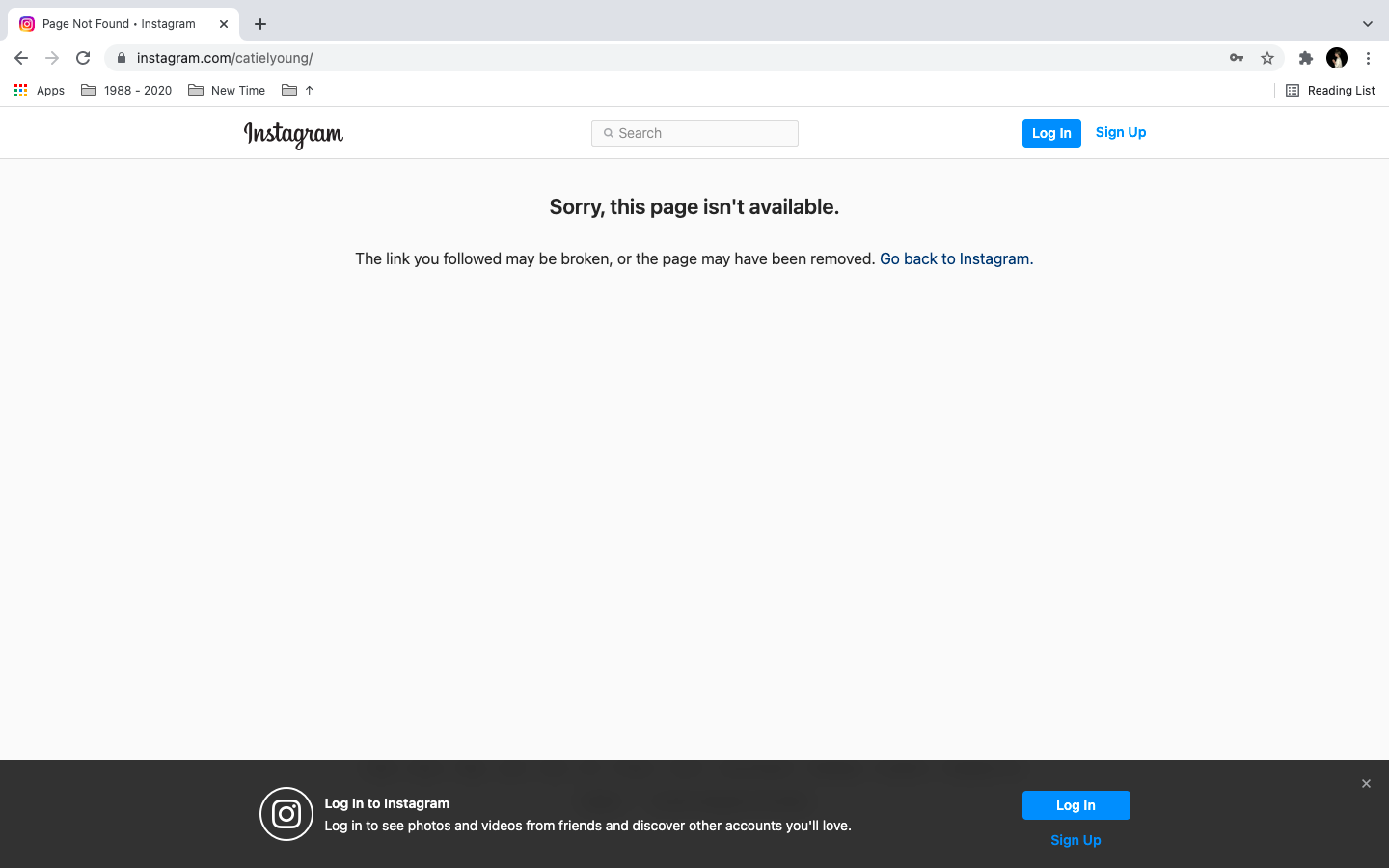This screenshot has width=1389, height=868.
Task: Close the Page Not Found tab
Action: tap(224, 24)
